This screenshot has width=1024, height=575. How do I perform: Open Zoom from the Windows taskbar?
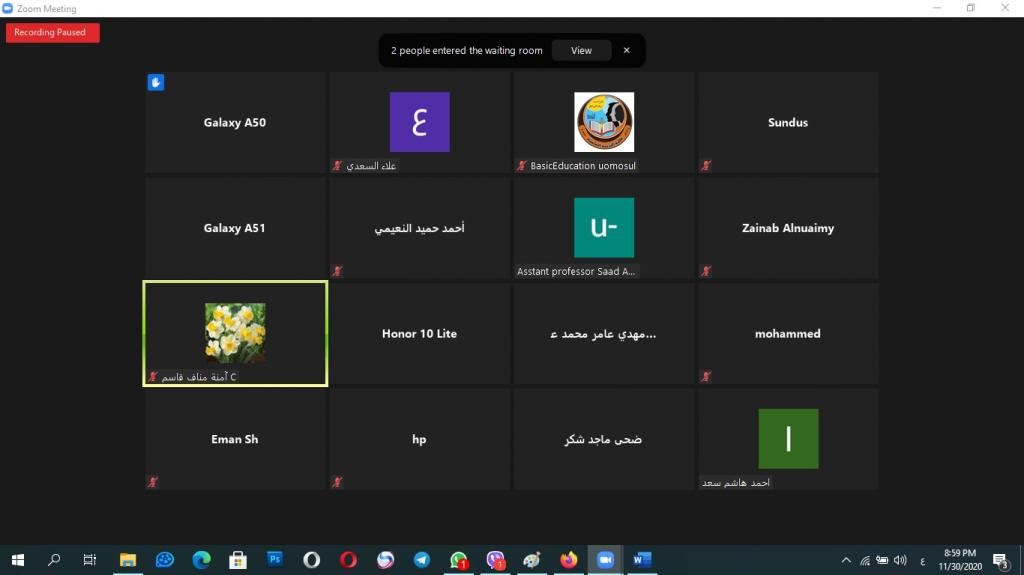click(x=604, y=560)
